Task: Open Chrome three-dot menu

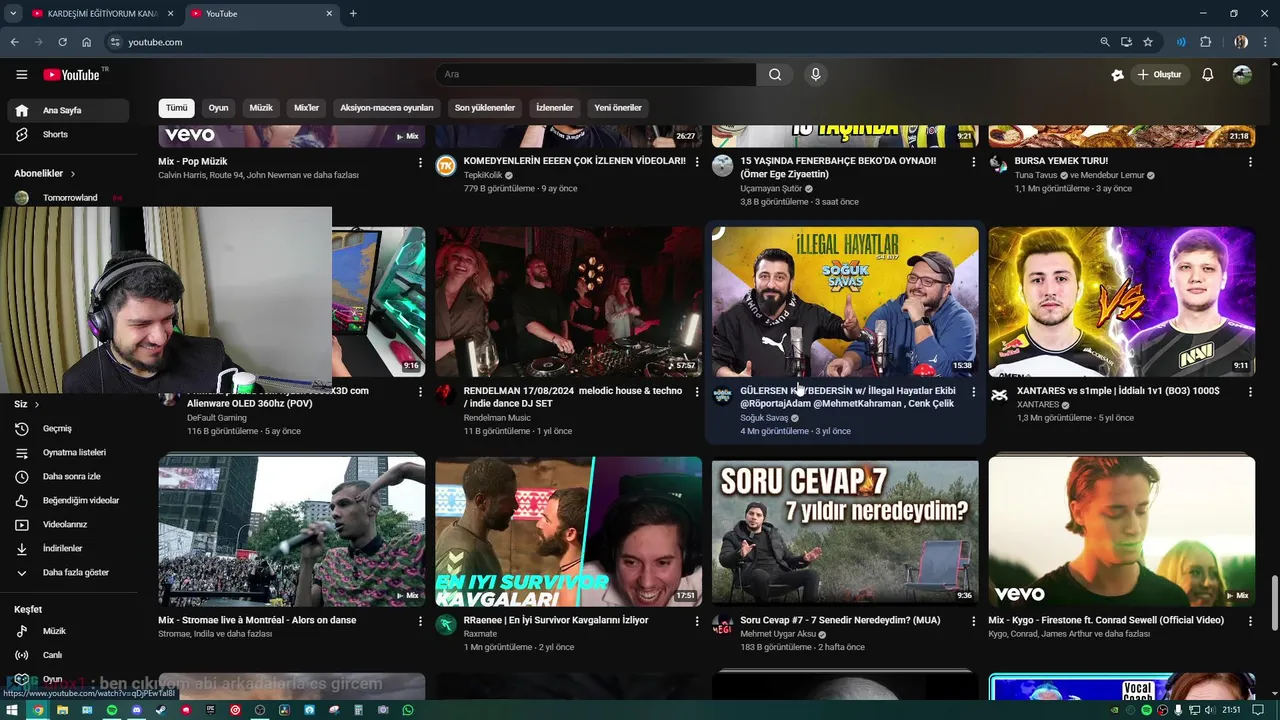Action: coord(1265,42)
